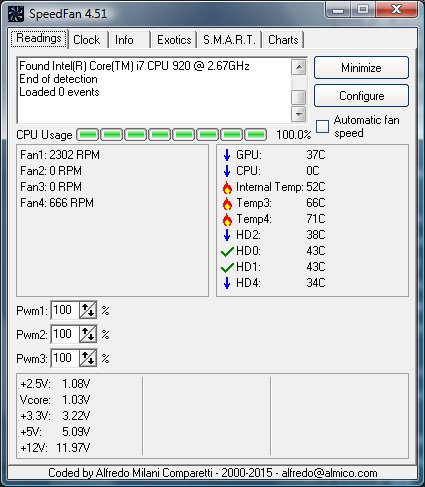
Task: Click the CPU Usage bar indicator
Action: pyautogui.click(x=172, y=135)
